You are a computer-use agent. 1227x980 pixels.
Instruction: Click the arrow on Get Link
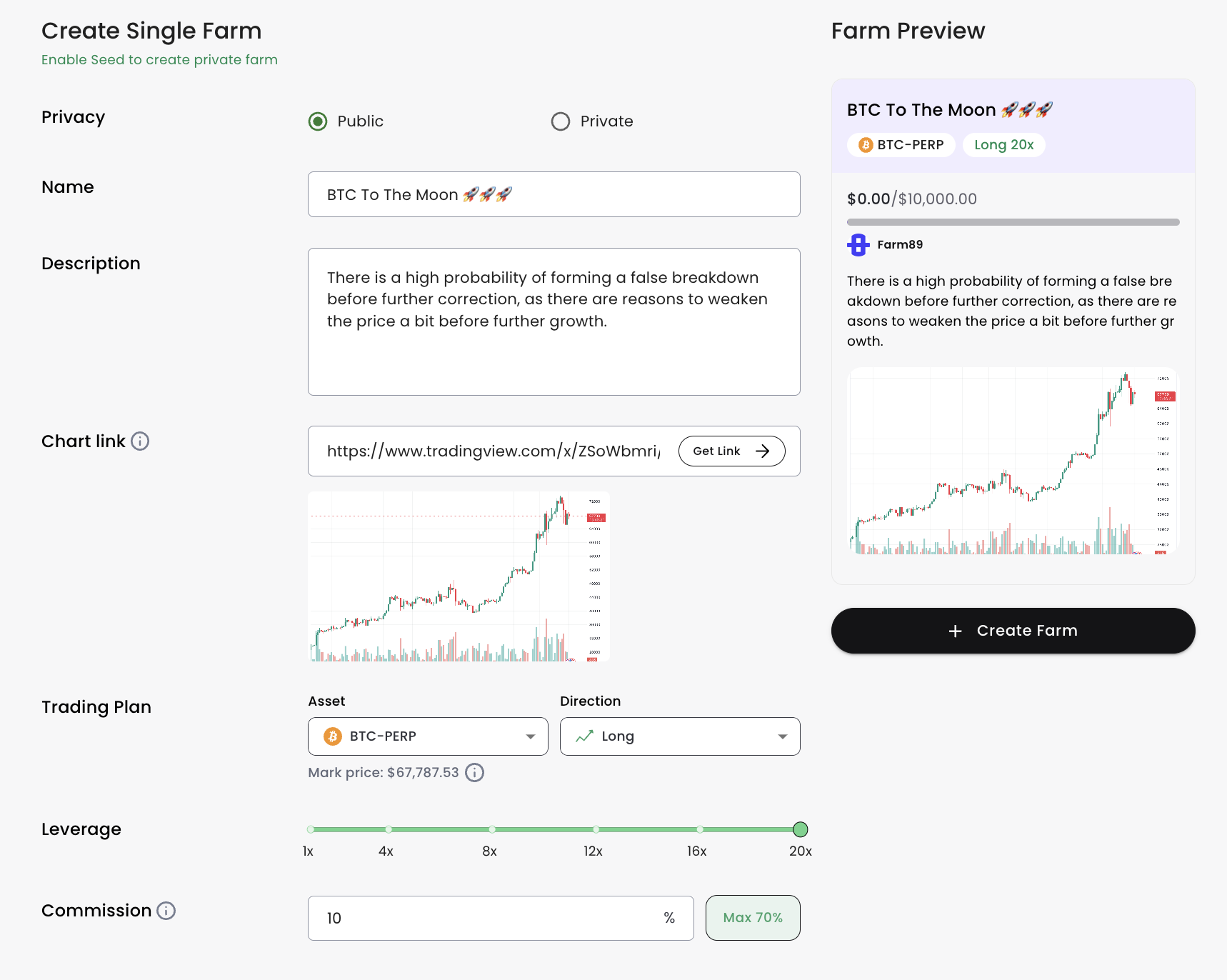(763, 451)
